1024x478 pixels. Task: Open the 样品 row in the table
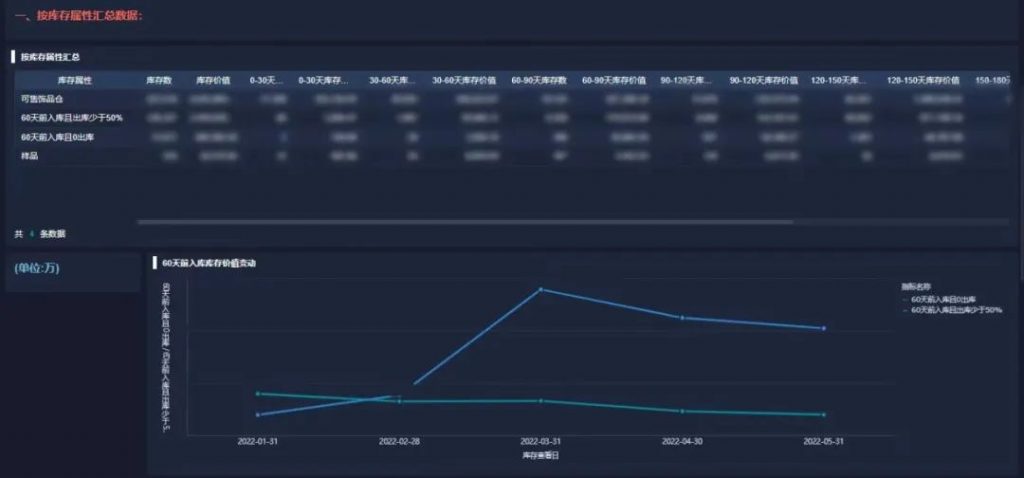[x=30, y=156]
